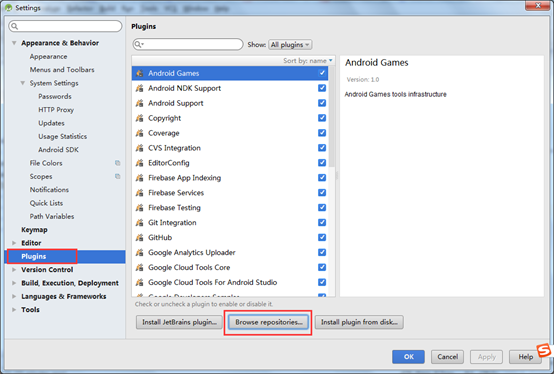Click the File Colors project-level icon

tap(118, 163)
